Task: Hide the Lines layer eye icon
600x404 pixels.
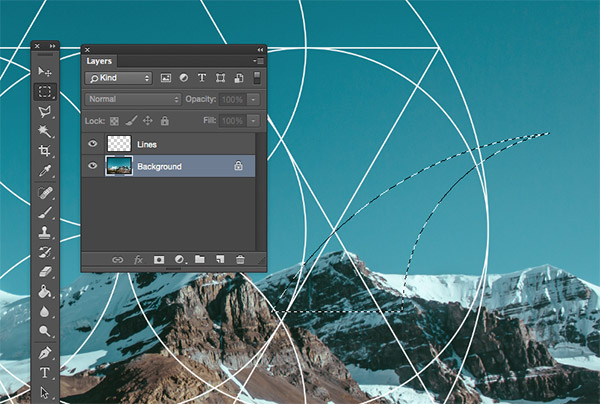Action: point(92,144)
